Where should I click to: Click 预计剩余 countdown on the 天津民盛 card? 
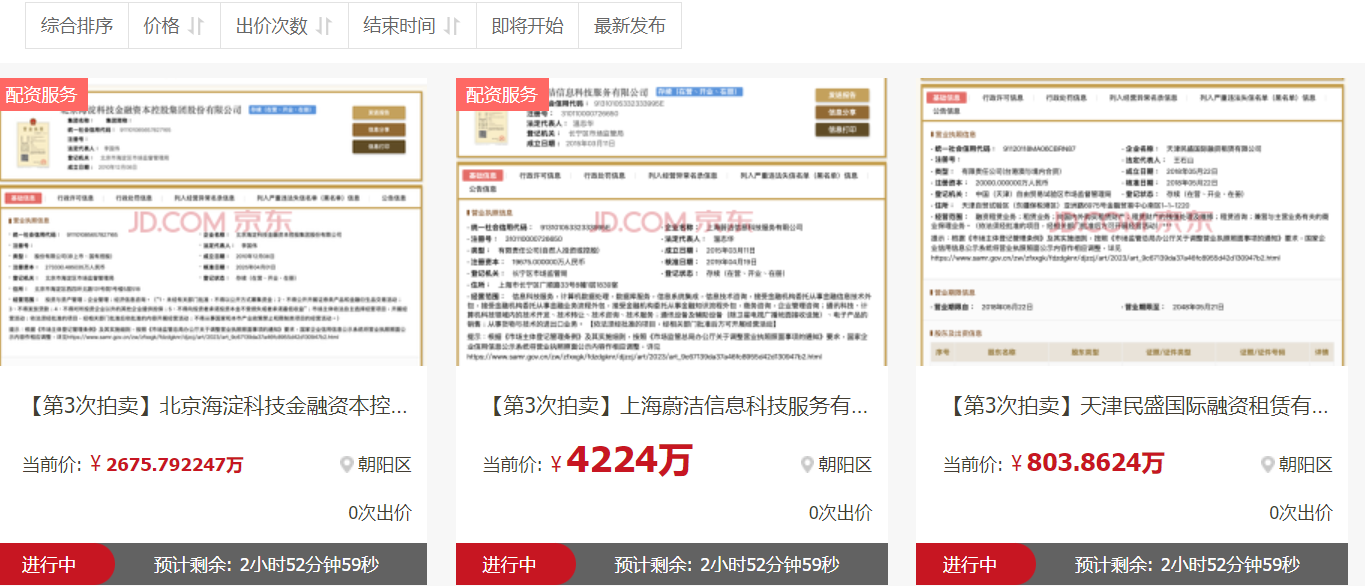point(1188,565)
